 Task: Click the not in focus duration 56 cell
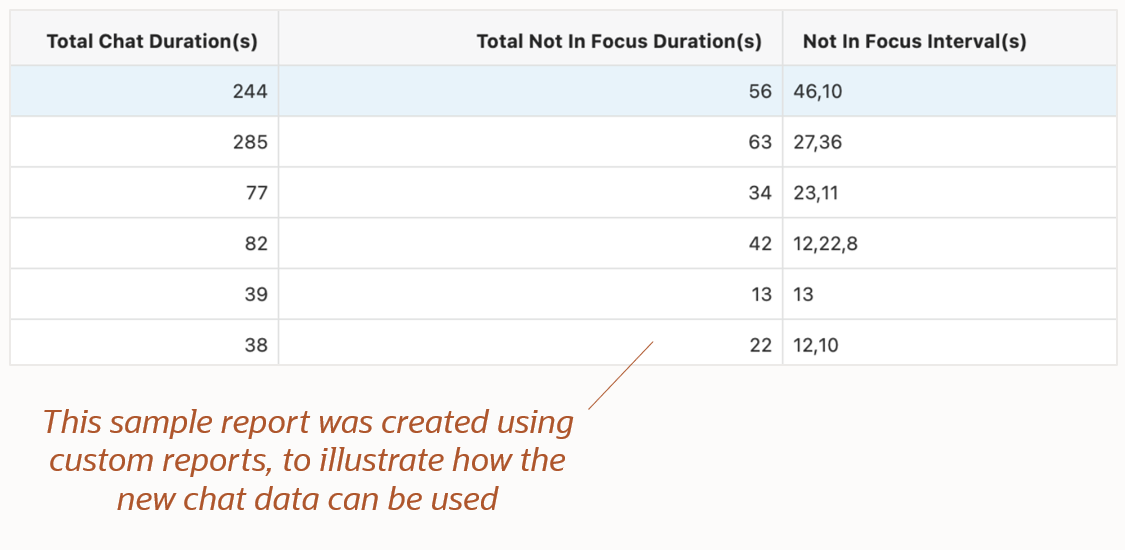point(760,91)
